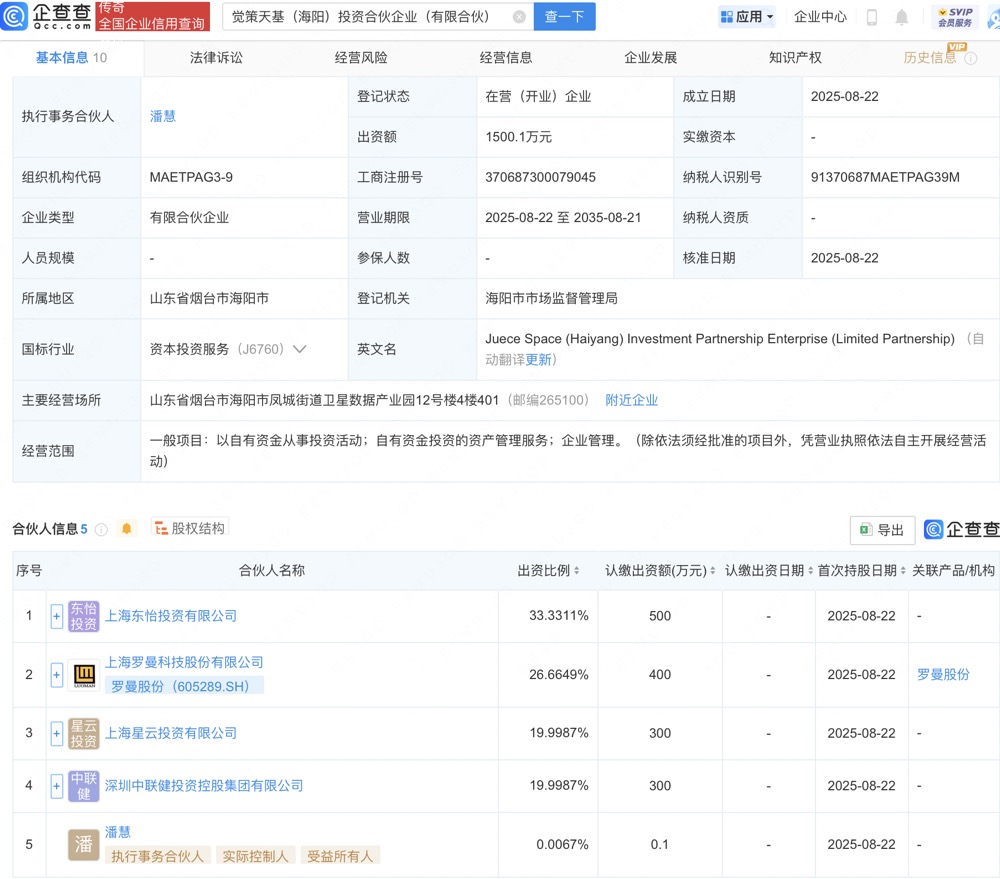Select 海阳市市场监督管理局 cell

point(551,299)
